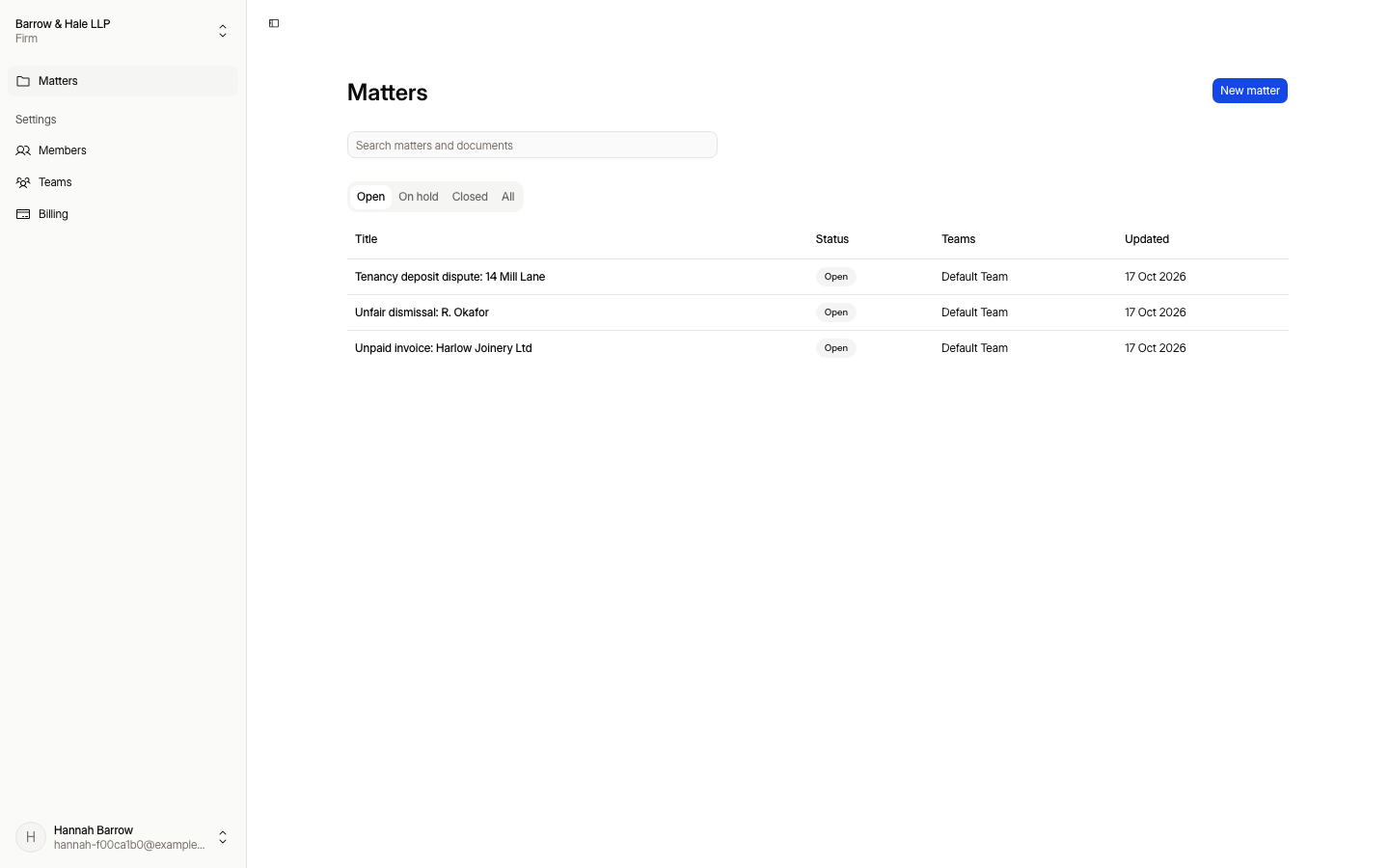
Task: Click Default Team in Unfair dismissal row
Action: (974, 312)
